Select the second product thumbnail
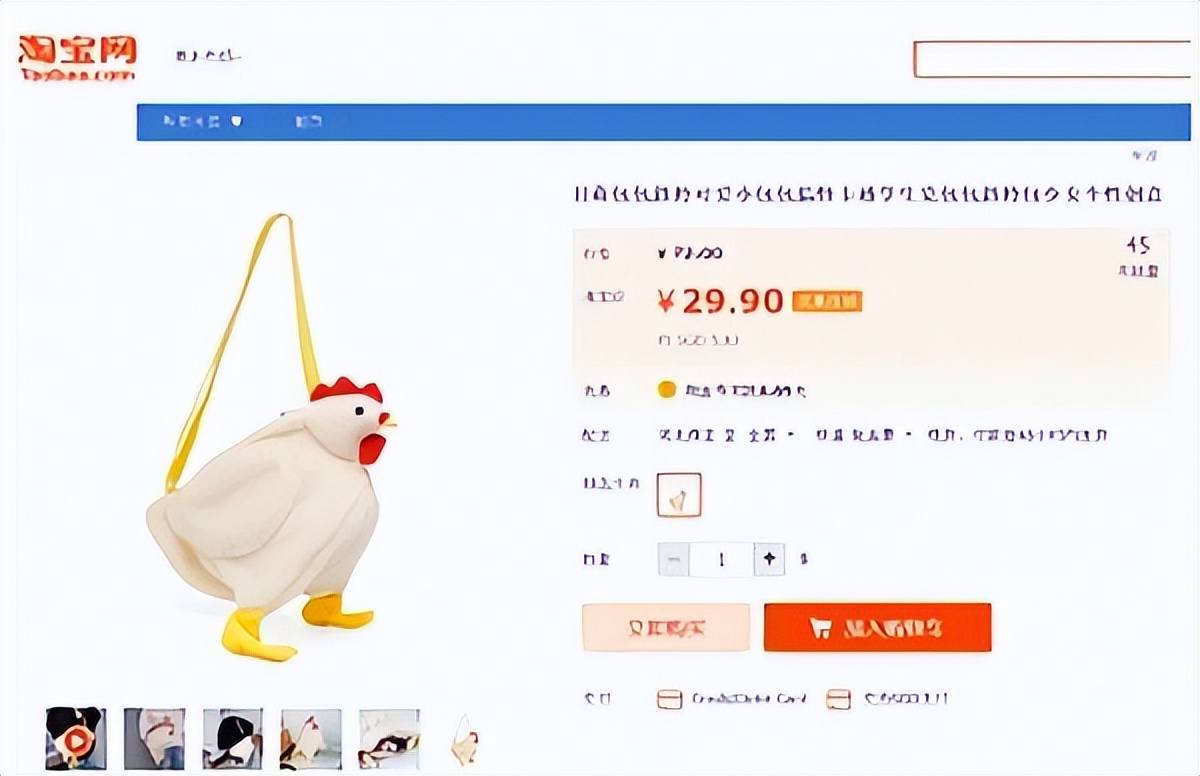This screenshot has width=1200, height=776. [154, 738]
